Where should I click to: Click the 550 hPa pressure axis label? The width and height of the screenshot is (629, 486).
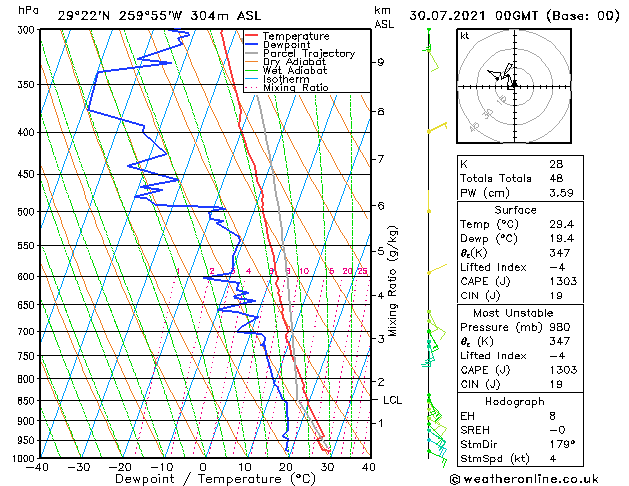[x=28, y=245]
